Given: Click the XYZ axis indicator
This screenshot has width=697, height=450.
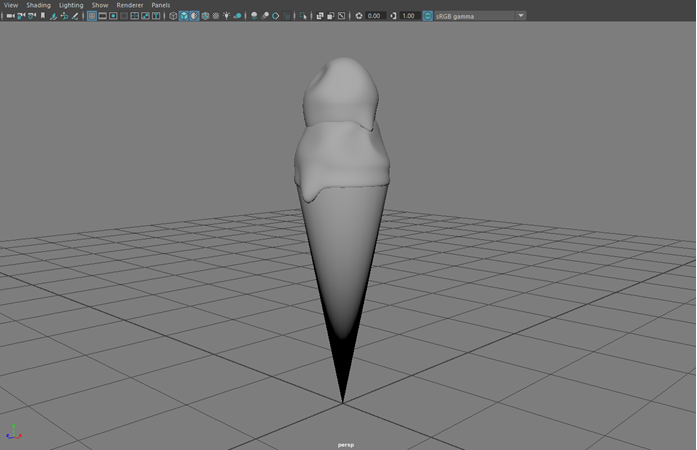Looking at the screenshot, I should coord(14,432).
